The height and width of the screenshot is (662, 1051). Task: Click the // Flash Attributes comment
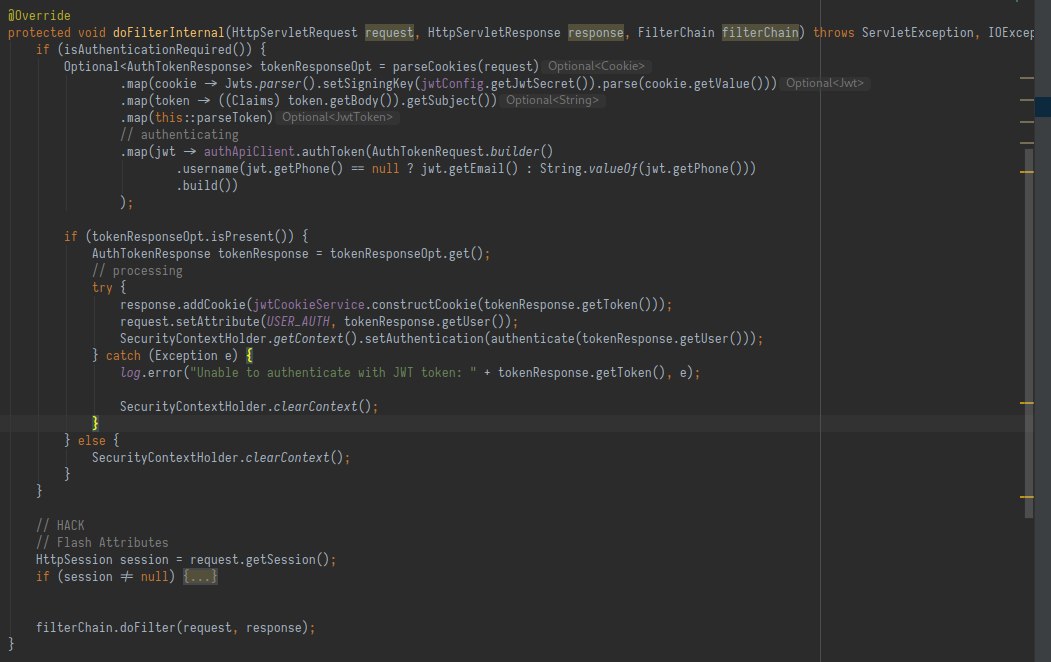[102, 543]
